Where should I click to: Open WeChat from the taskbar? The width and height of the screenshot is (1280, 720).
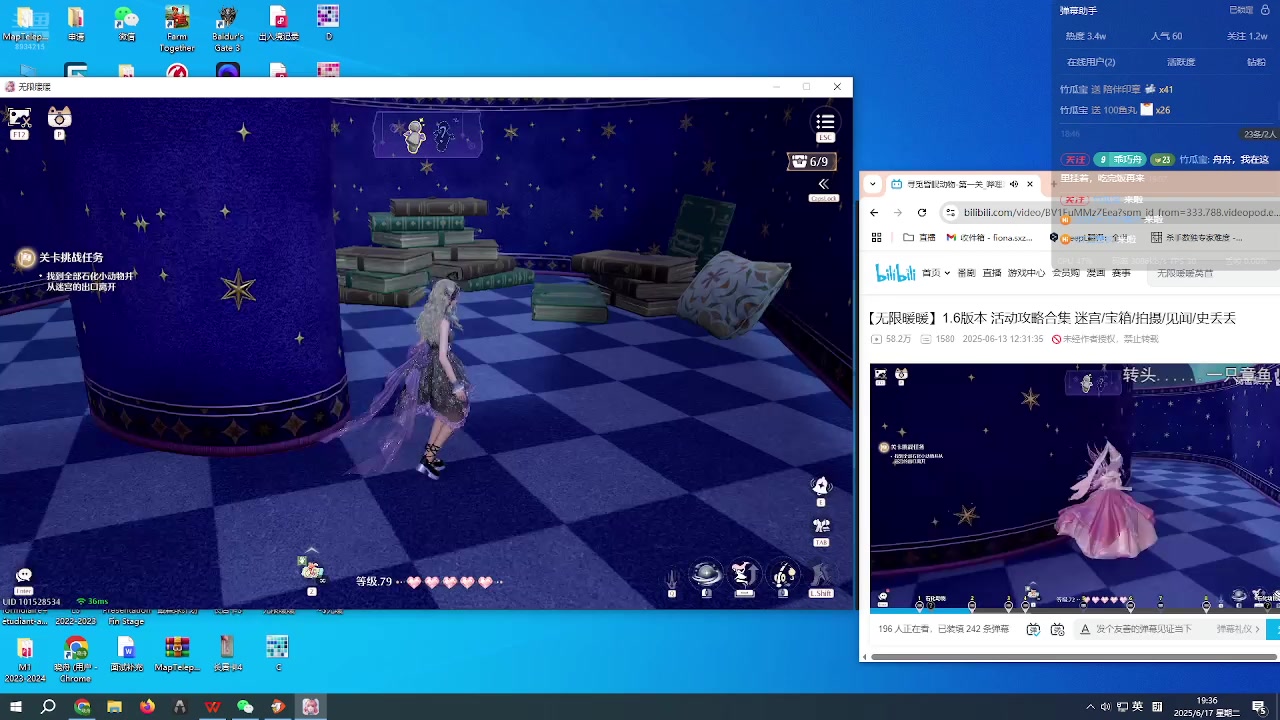click(245, 707)
